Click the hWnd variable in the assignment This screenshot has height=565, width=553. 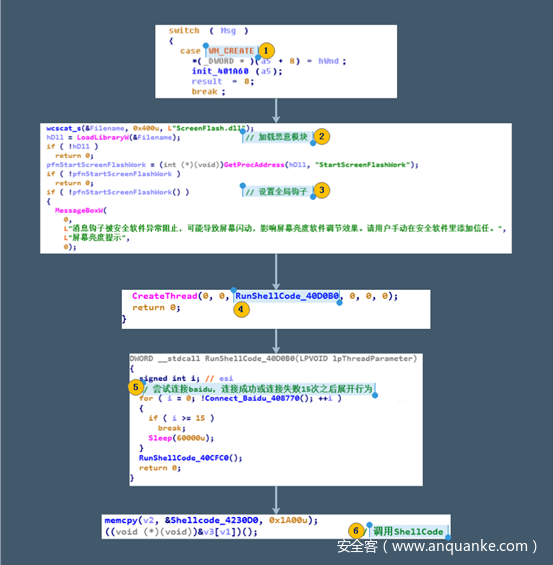coord(328,61)
